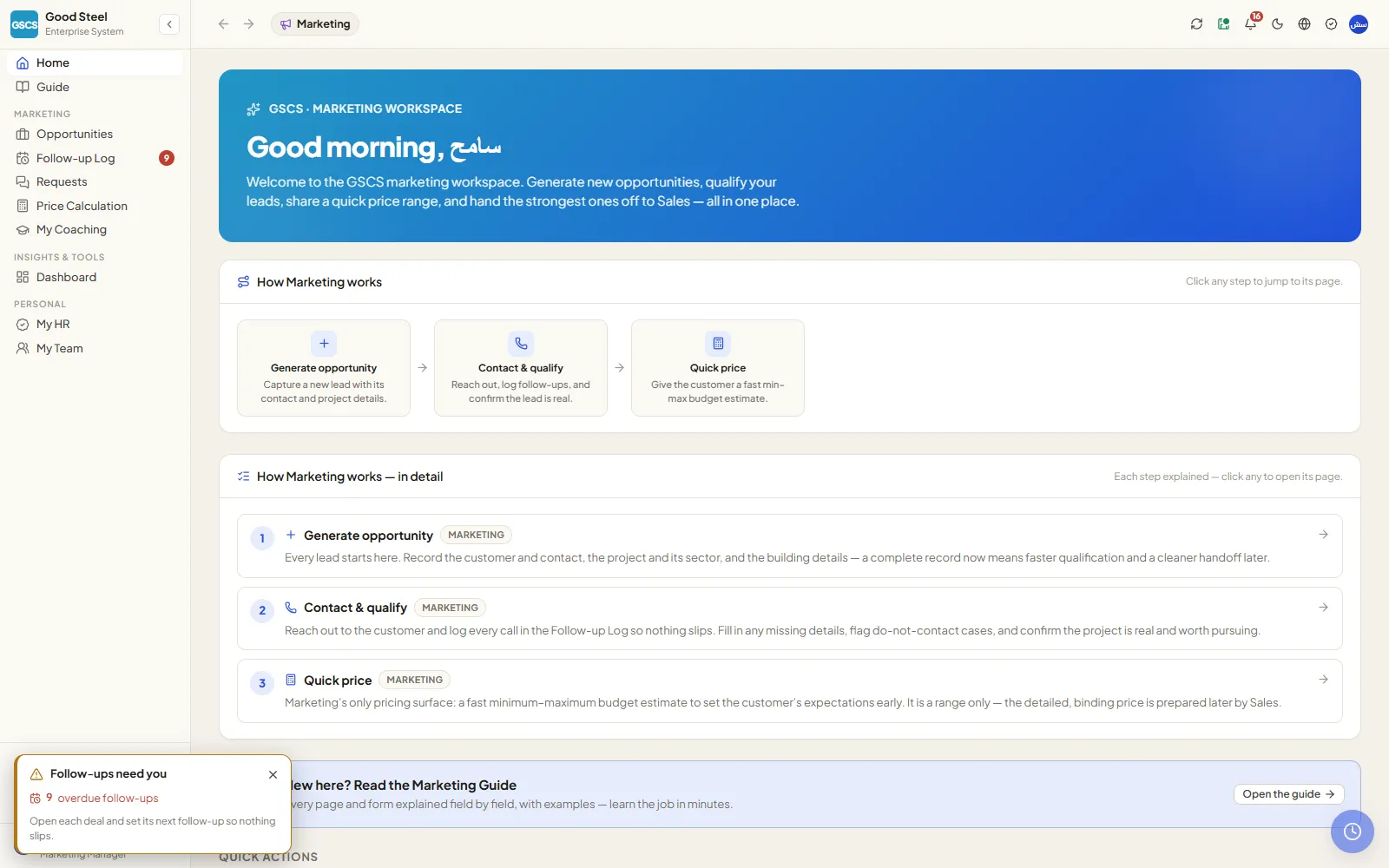Viewport: 1389px width, 868px height.
Task: Click the 'How Marketing works — in detail' list icon
Action: [243, 477]
